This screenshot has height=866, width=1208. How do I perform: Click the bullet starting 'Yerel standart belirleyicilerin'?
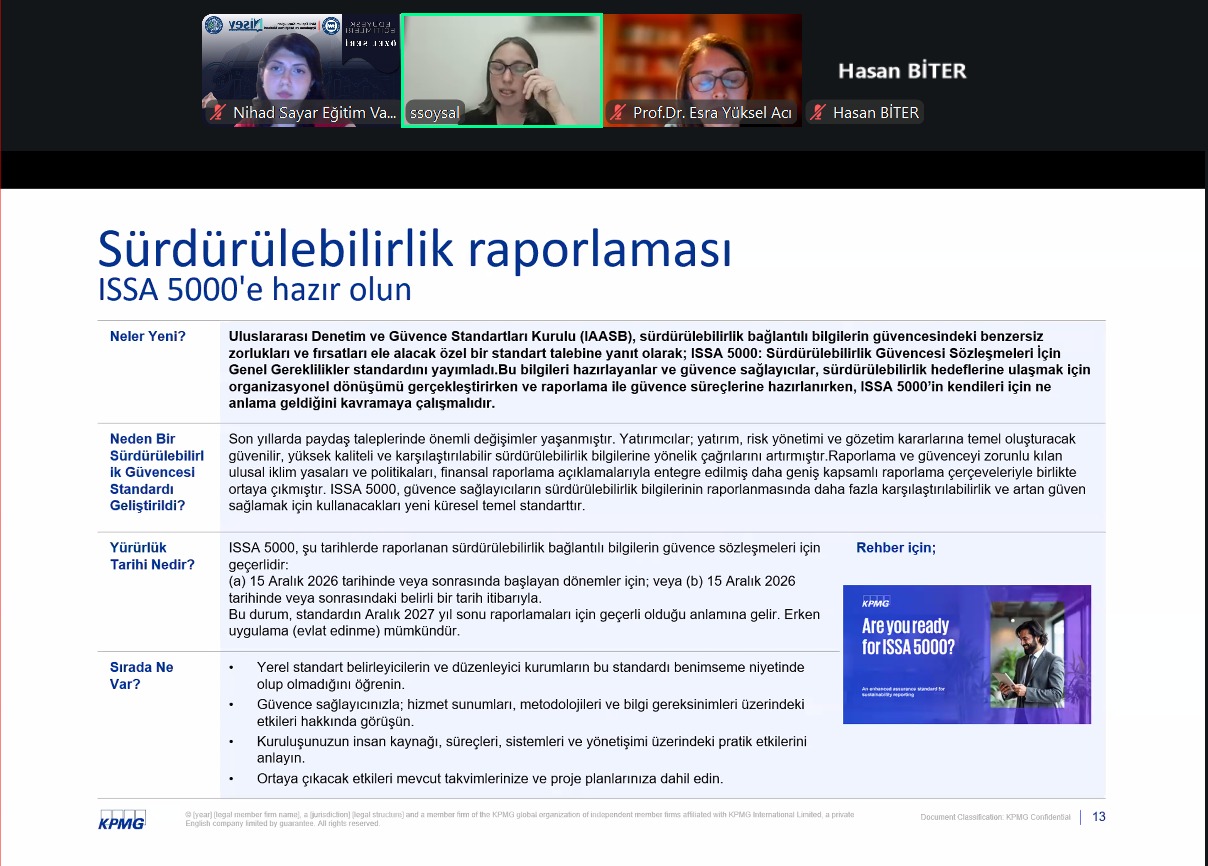click(x=530, y=676)
